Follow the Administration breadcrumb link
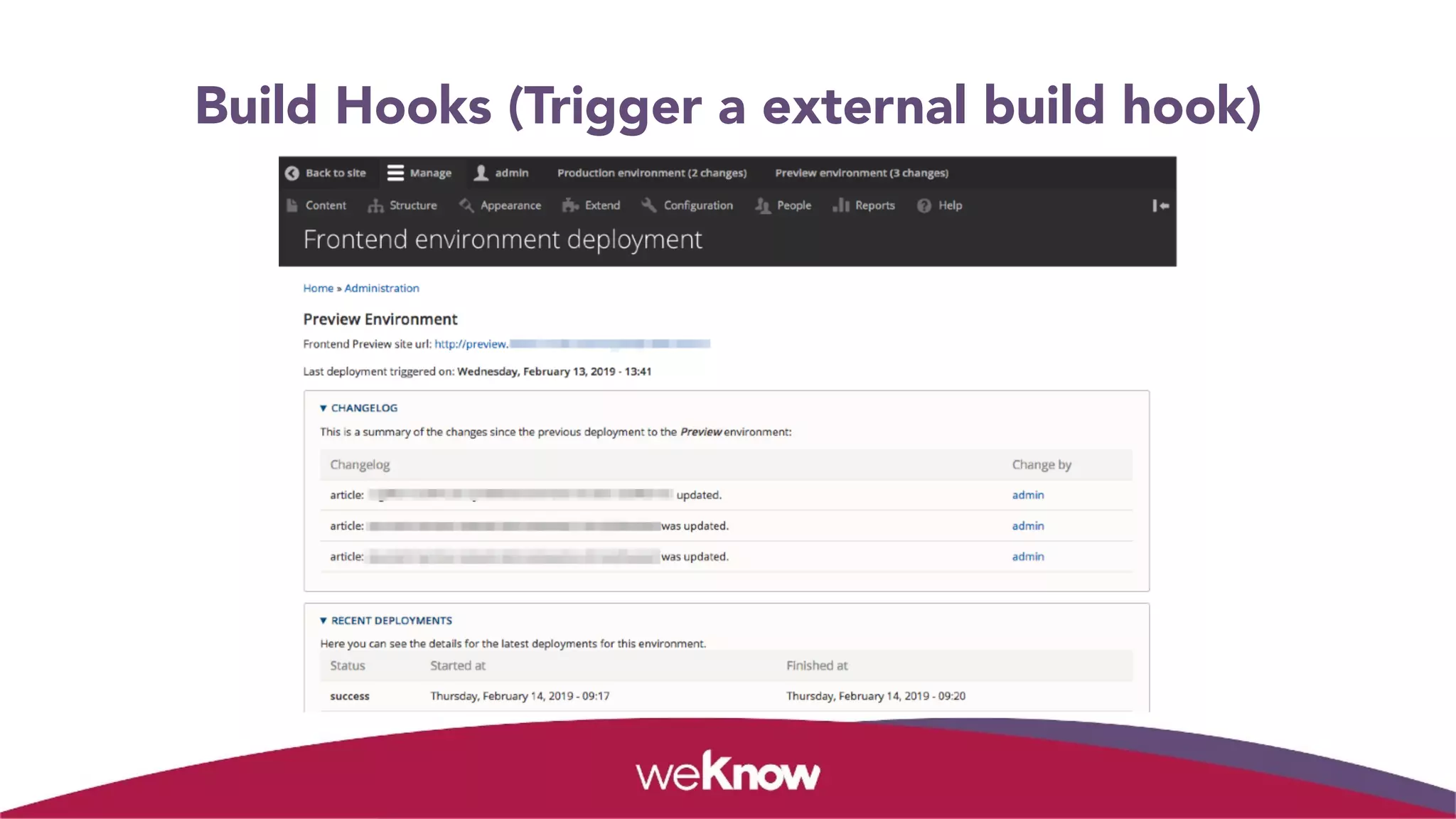This screenshot has height=819, width=1456. [x=382, y=288]
